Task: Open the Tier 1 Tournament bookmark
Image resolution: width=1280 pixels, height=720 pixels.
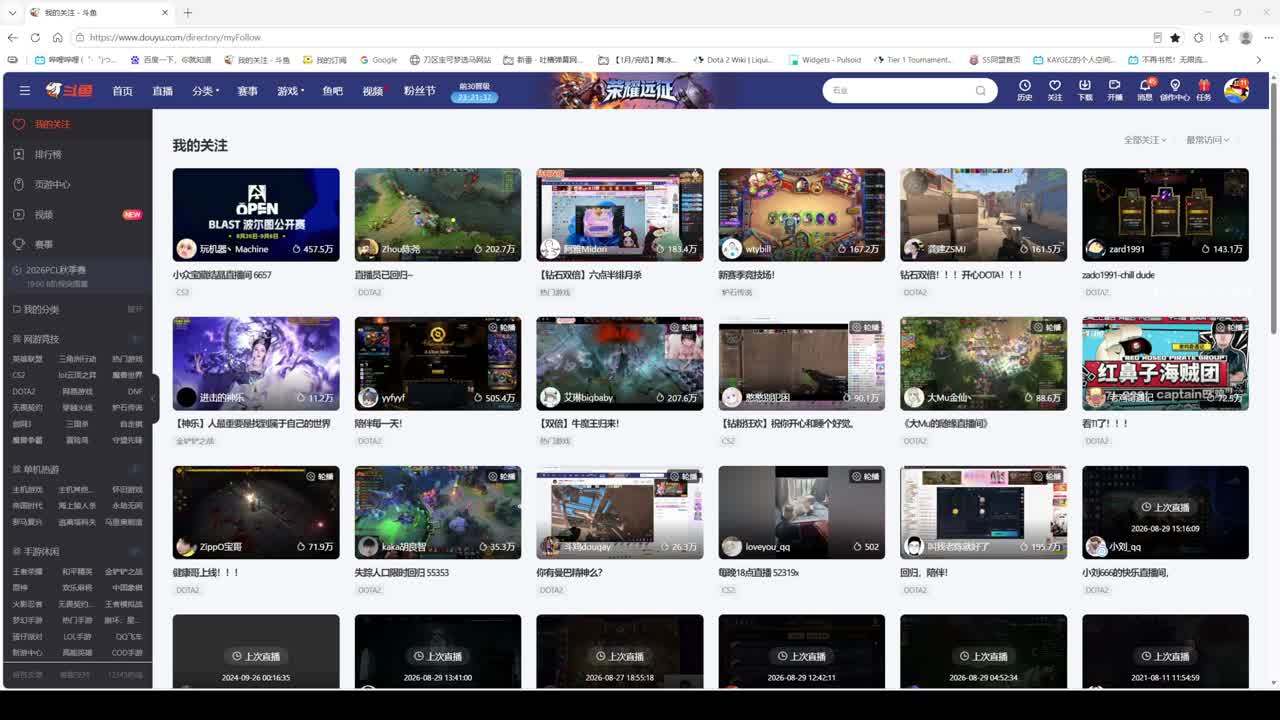Action: coord(912,60)
